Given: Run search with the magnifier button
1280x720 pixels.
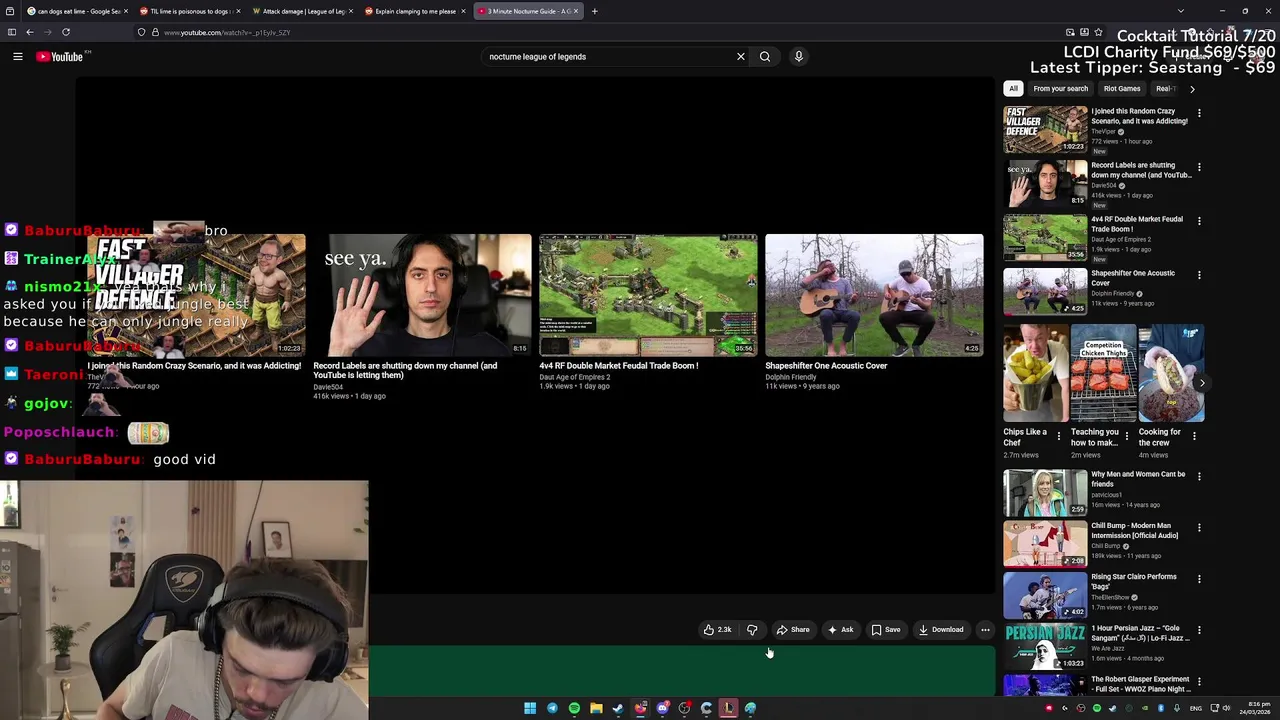Looking at the screenshot, I should pos(765,57).
